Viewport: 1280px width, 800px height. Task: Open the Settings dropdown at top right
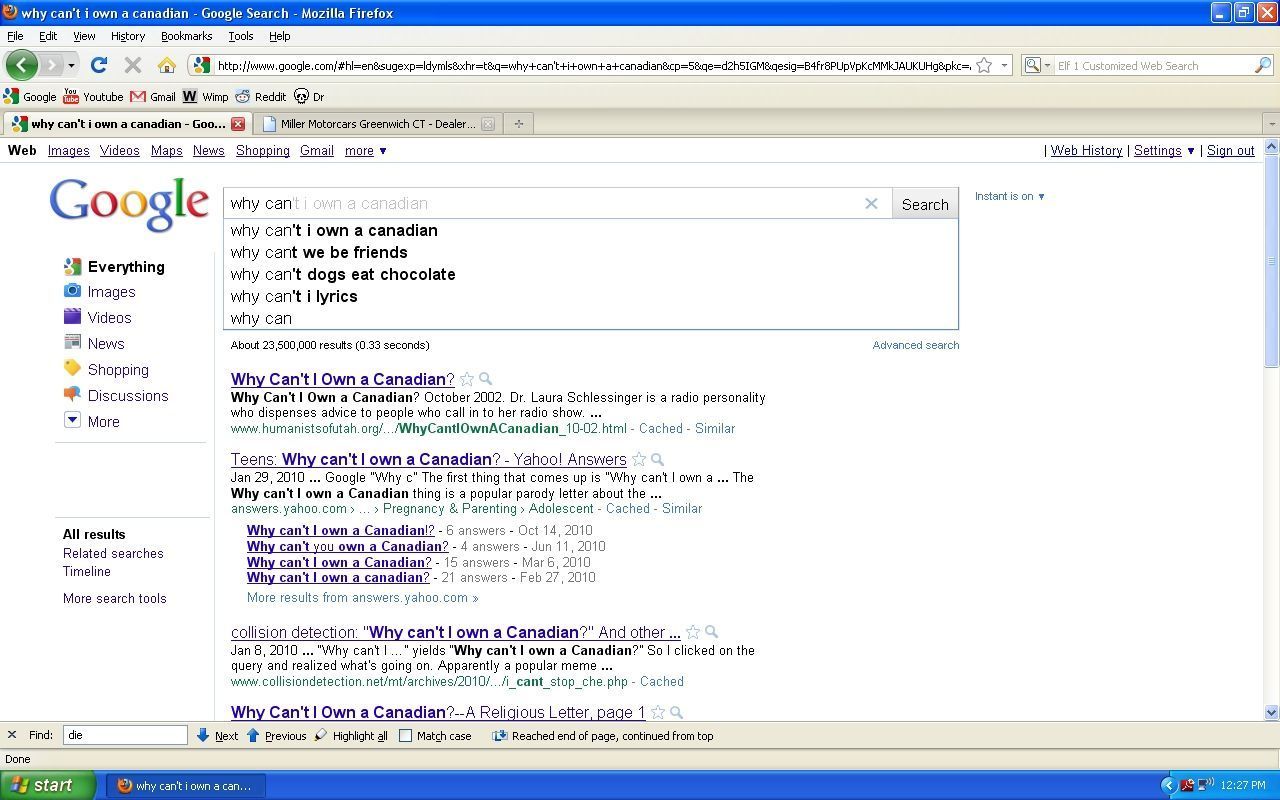pos(1164,151)
